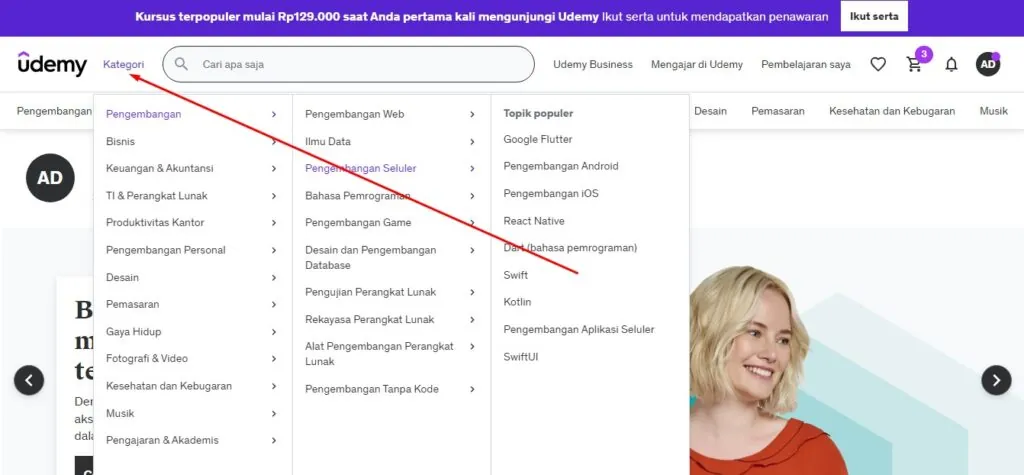Screen dimensions: 1024x475
Task: Click the large AD avatar circle
Action: pos(50,178)
